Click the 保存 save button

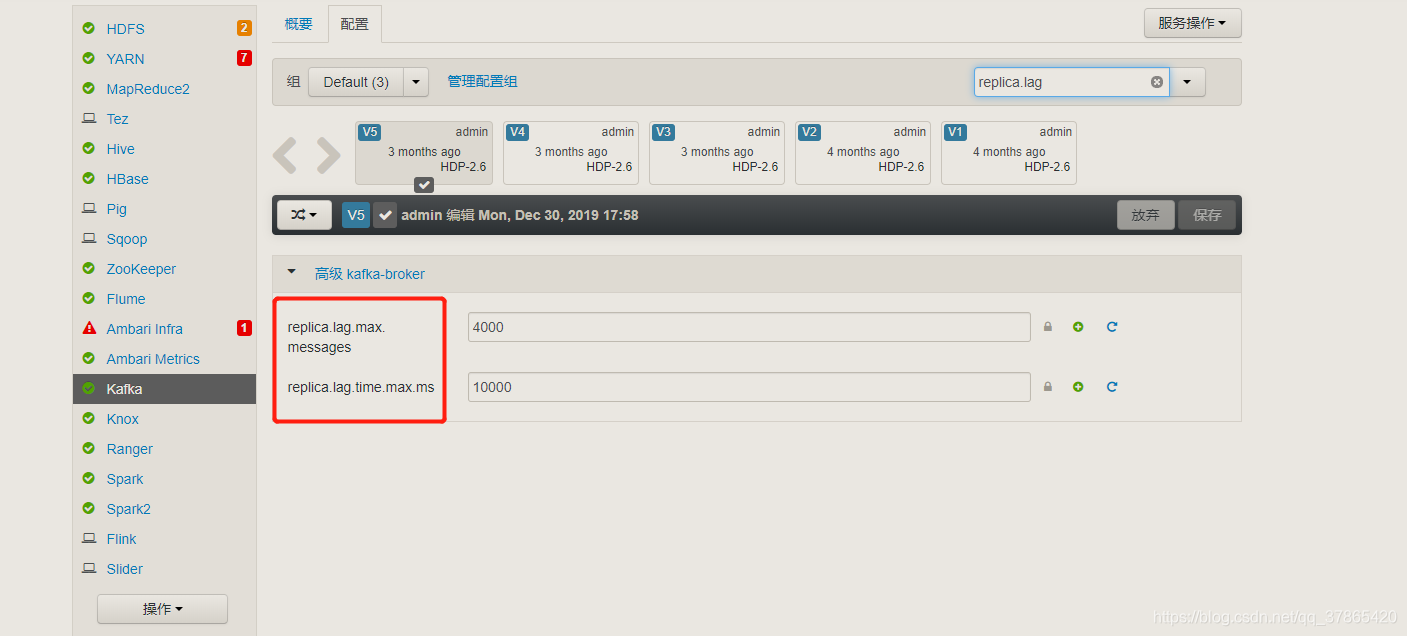[x=1207, y=215]
